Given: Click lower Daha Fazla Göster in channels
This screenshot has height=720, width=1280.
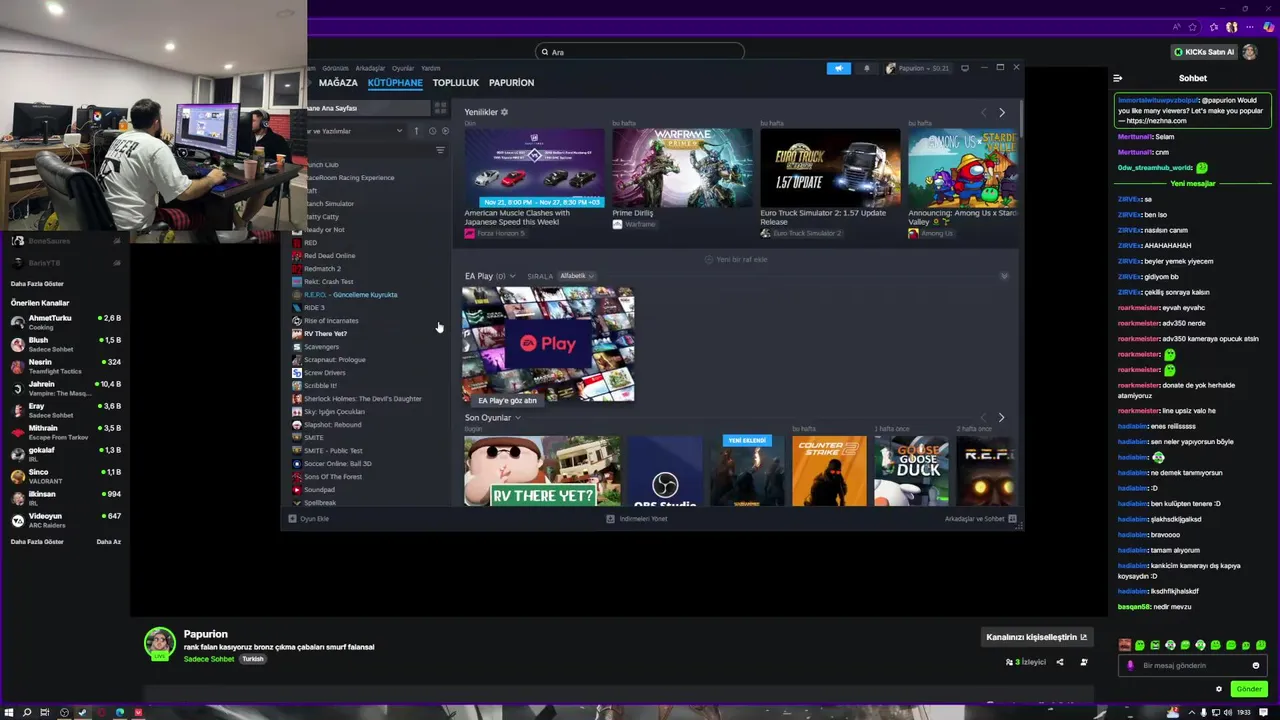Looking at the screenshot, I should click(x=37, y=541).
